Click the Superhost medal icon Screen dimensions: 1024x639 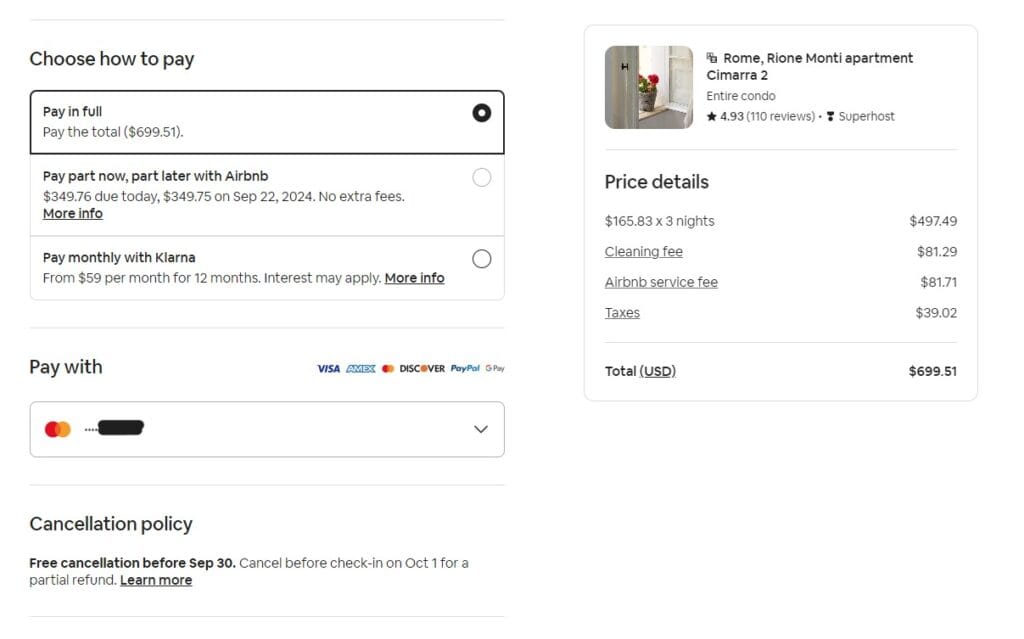point(831,115)
